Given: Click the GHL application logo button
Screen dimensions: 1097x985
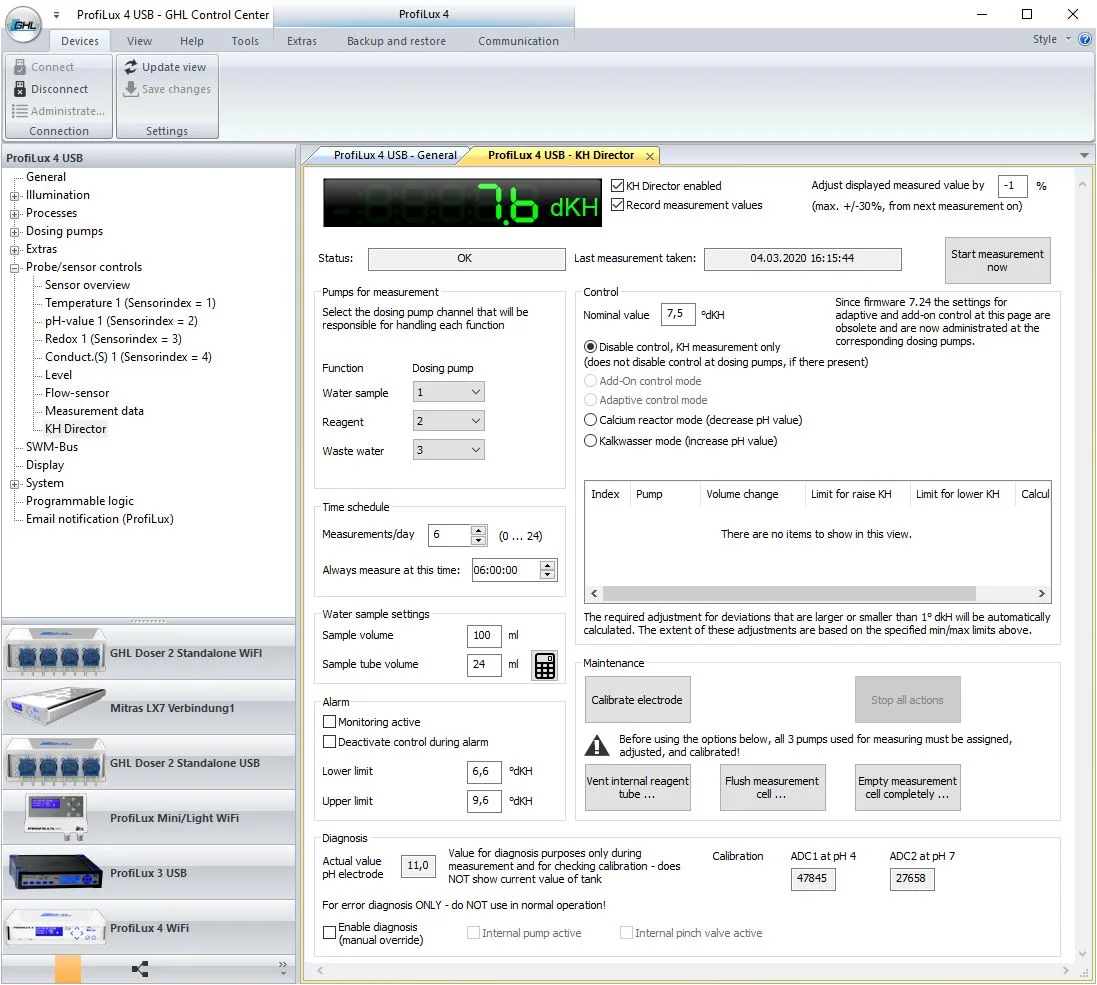Looking at the screenshot, I should coord(24,24).
